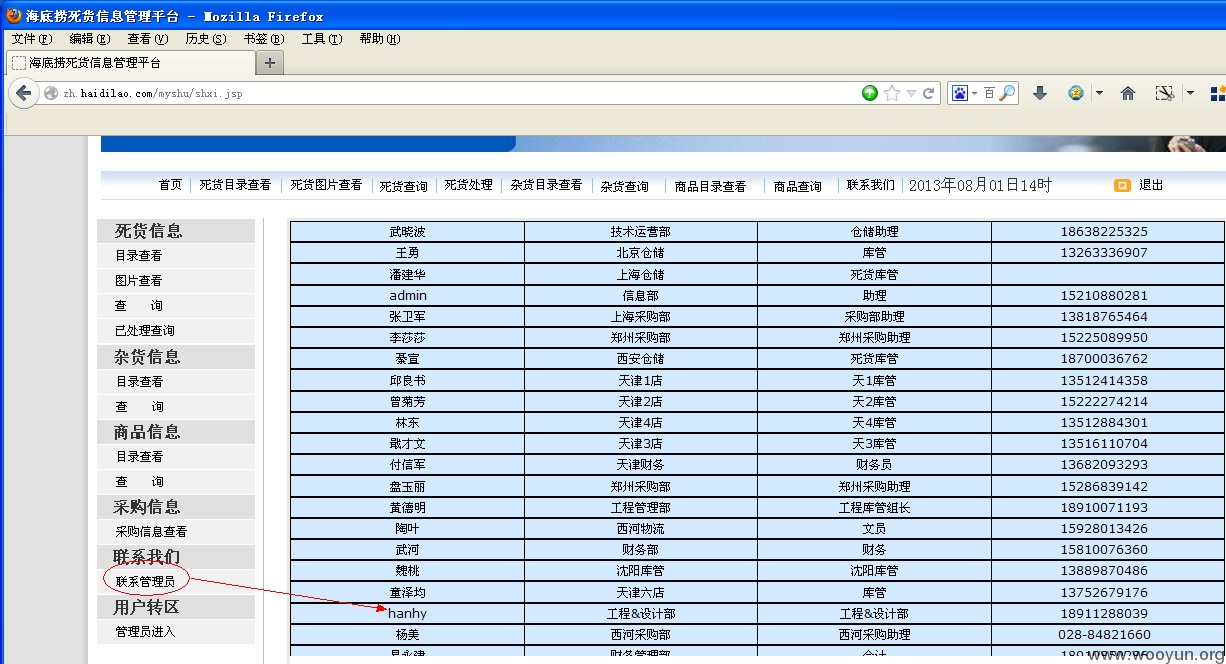This screenshot has width=1226, height=664.
Task: Click the screenshot scissors tool icon
Action: tap(1164, 93)
